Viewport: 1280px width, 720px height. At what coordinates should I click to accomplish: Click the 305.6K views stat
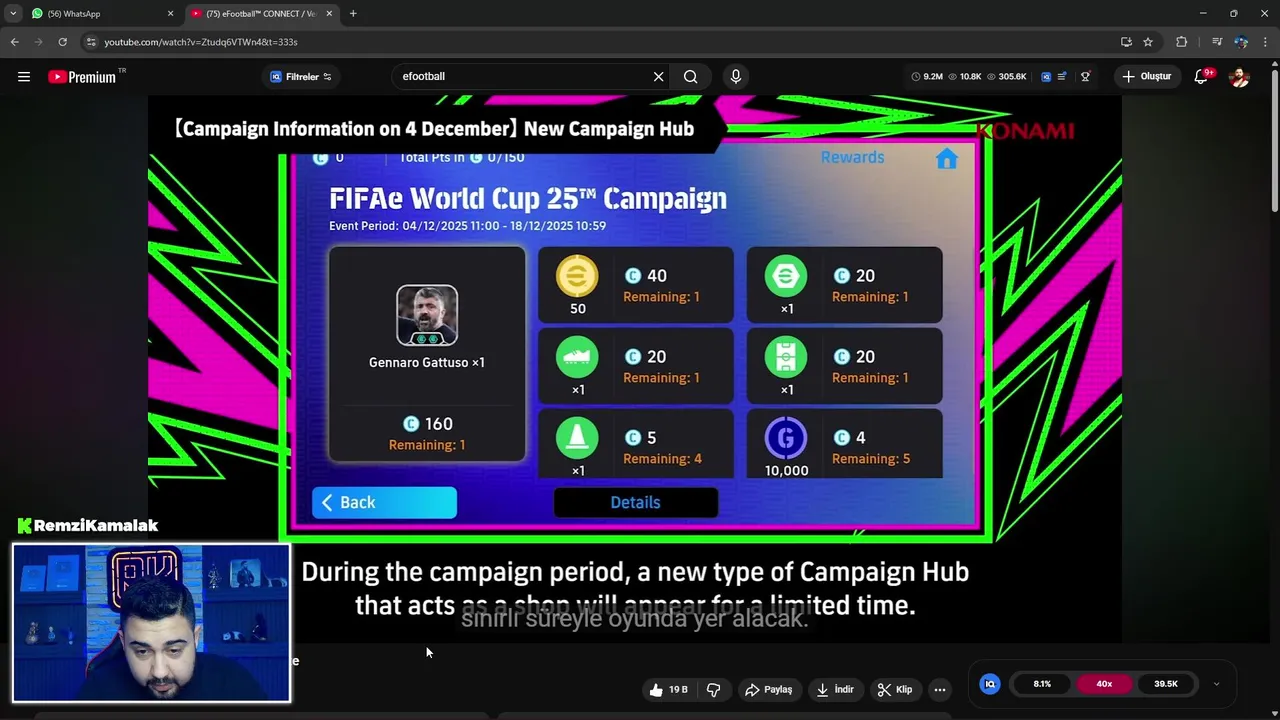(x=1006, y=77)
